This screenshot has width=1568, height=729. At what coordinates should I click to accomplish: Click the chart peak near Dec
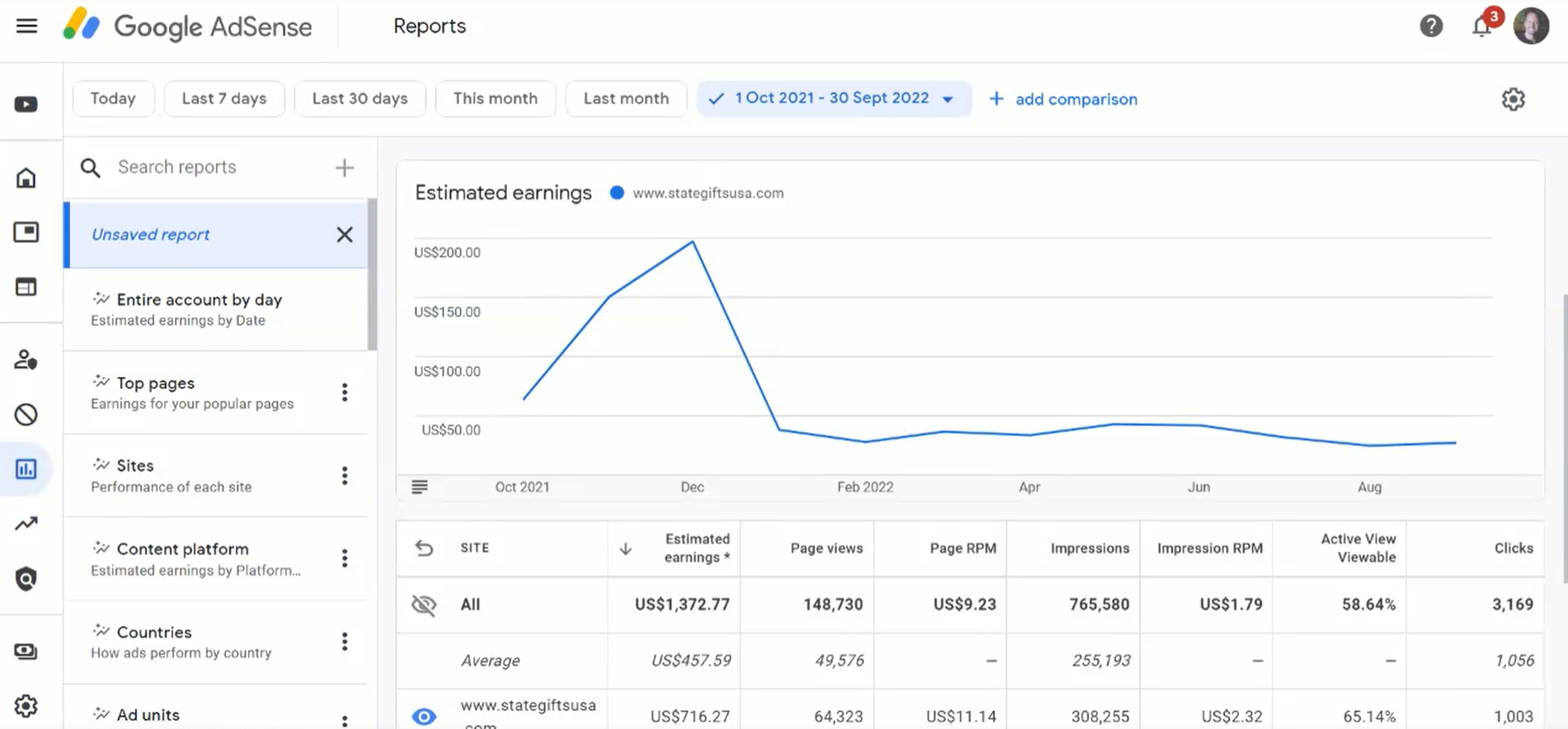click(692, 242)
